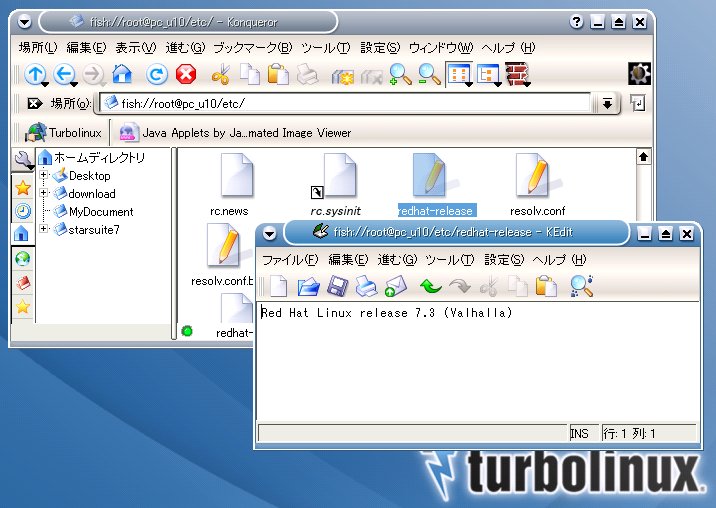The height and width of the screenshot is (508, 716).
Task: Create new document in KEdit toolbar
Action: coord(278,286)
